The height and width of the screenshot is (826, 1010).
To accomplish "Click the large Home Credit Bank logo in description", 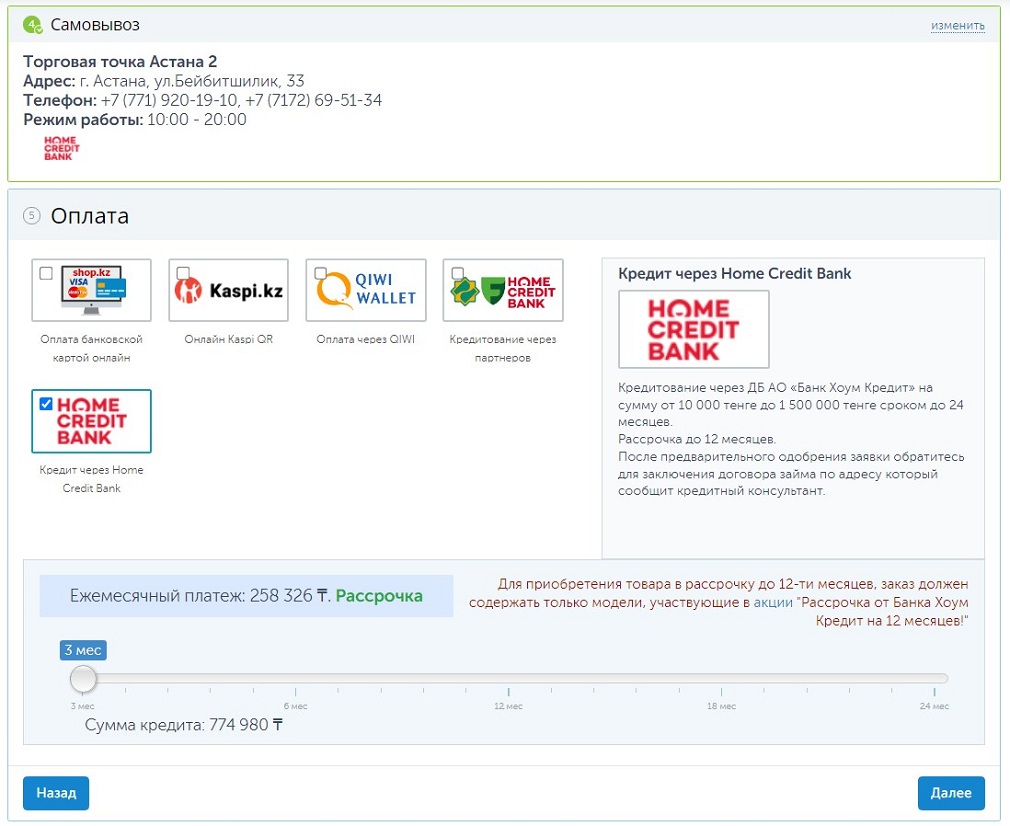I will click(694, 329).
